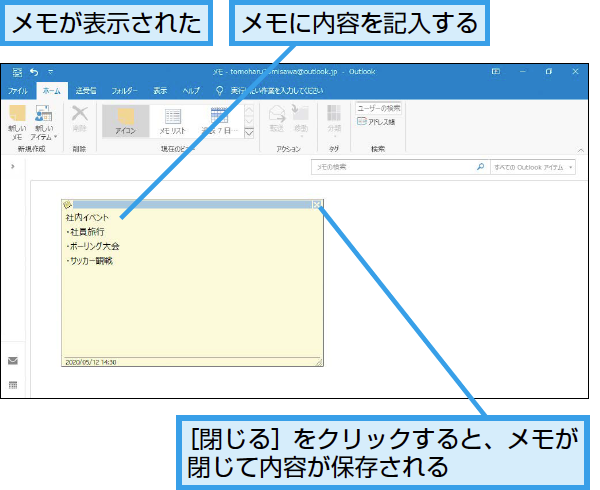Open the 分類 categorize dropdown
The image size is (600, 490).
(334, 121)
